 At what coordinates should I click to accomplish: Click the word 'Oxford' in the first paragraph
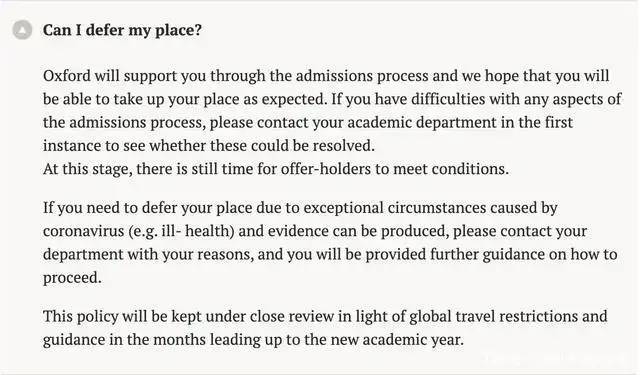point(67,76)
